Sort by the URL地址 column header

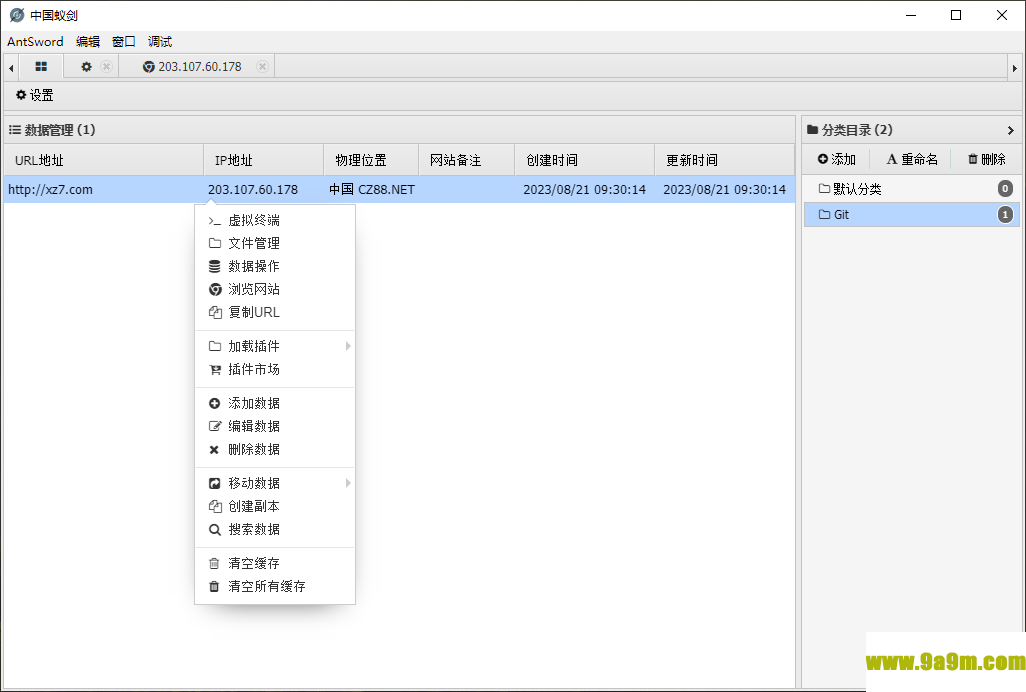(x=104, y=160)
